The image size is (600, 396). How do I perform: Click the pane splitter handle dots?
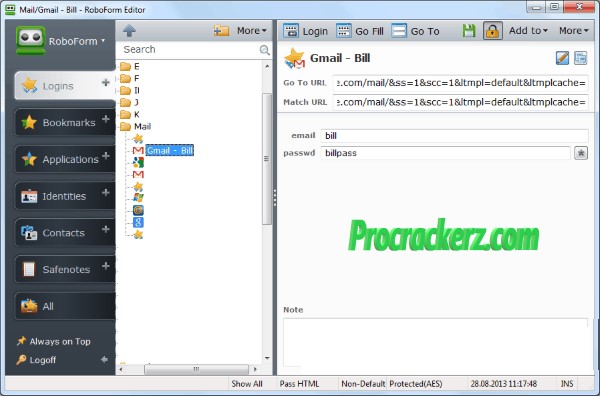pos(274,197)
